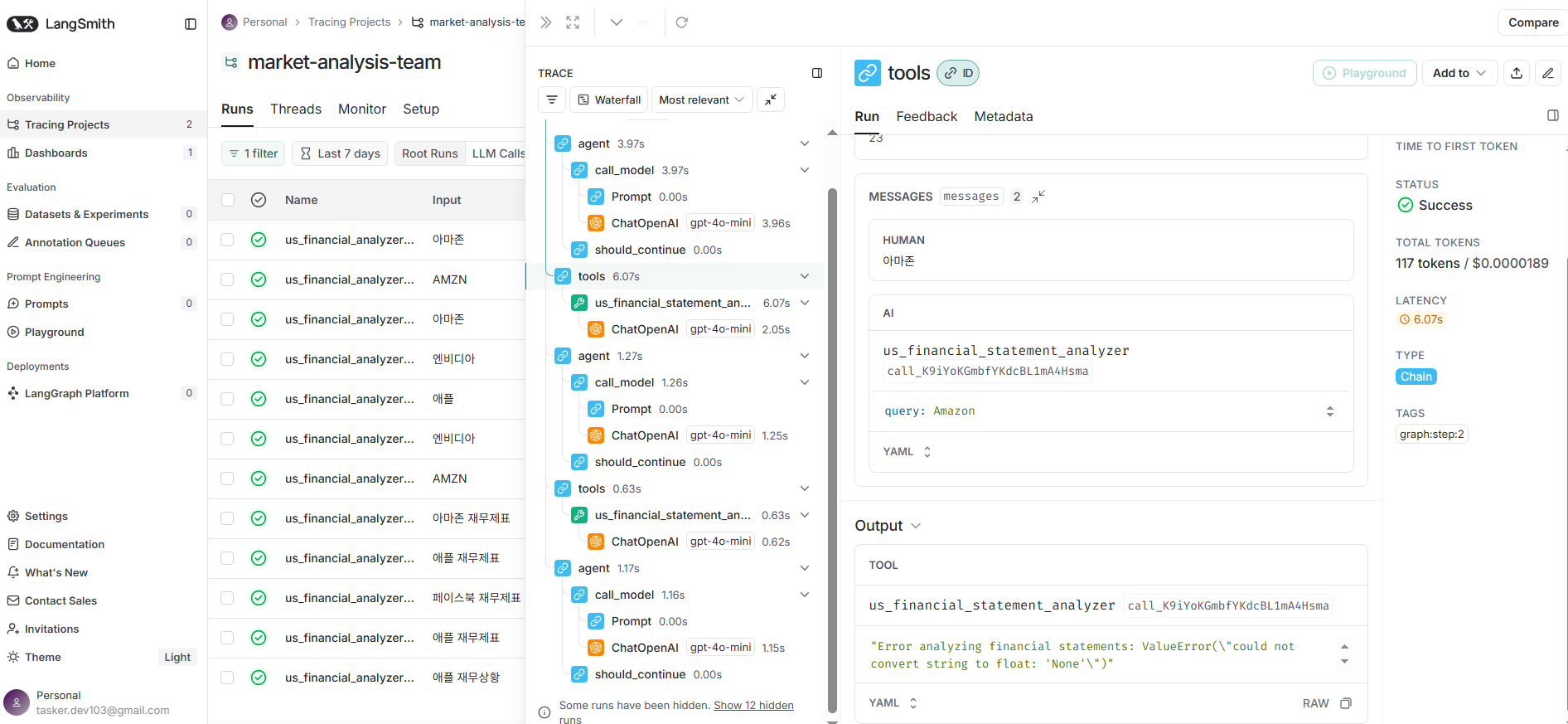Open the Feedback tab

click(927, 116)
